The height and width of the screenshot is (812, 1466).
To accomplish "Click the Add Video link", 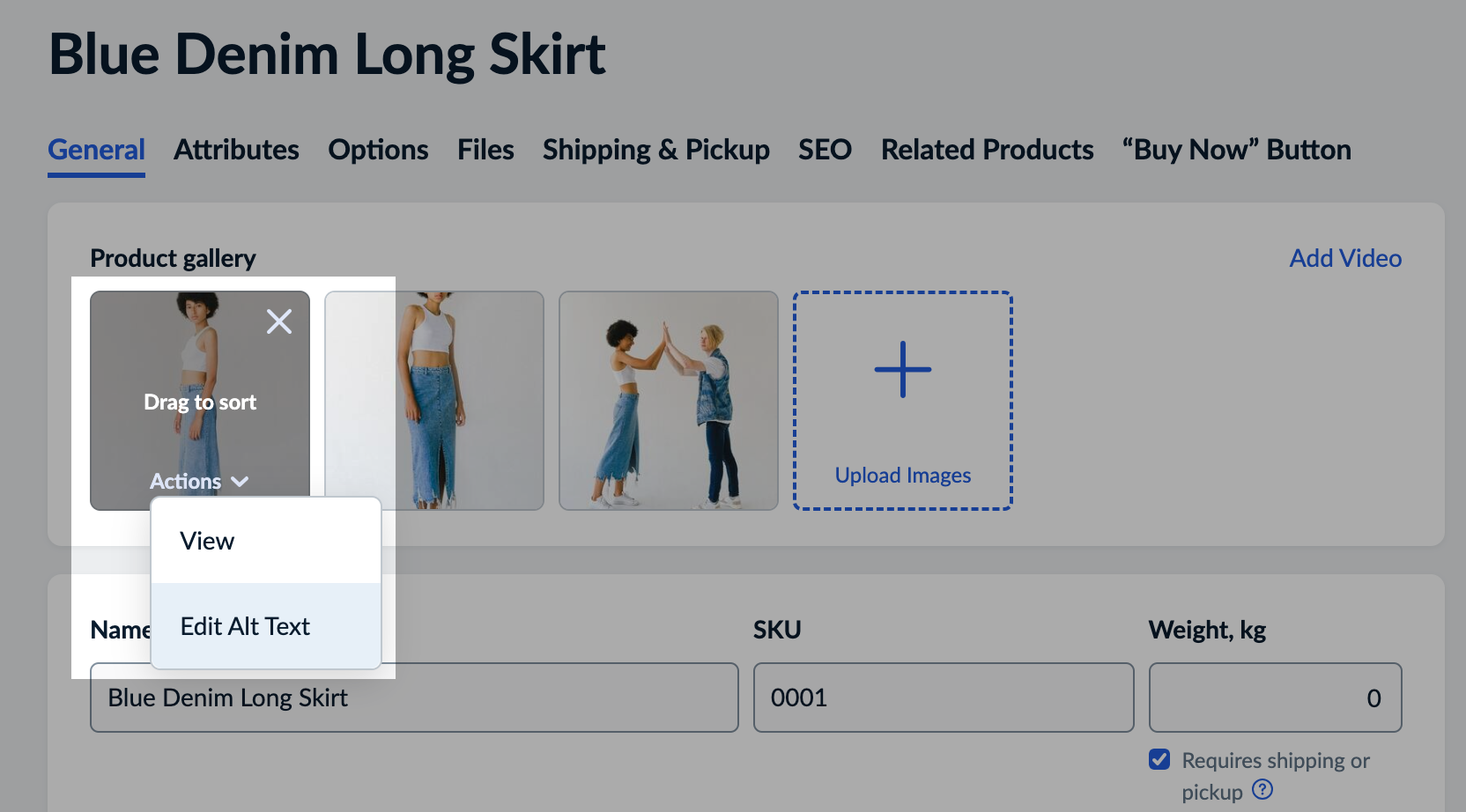I will 1345,258.
